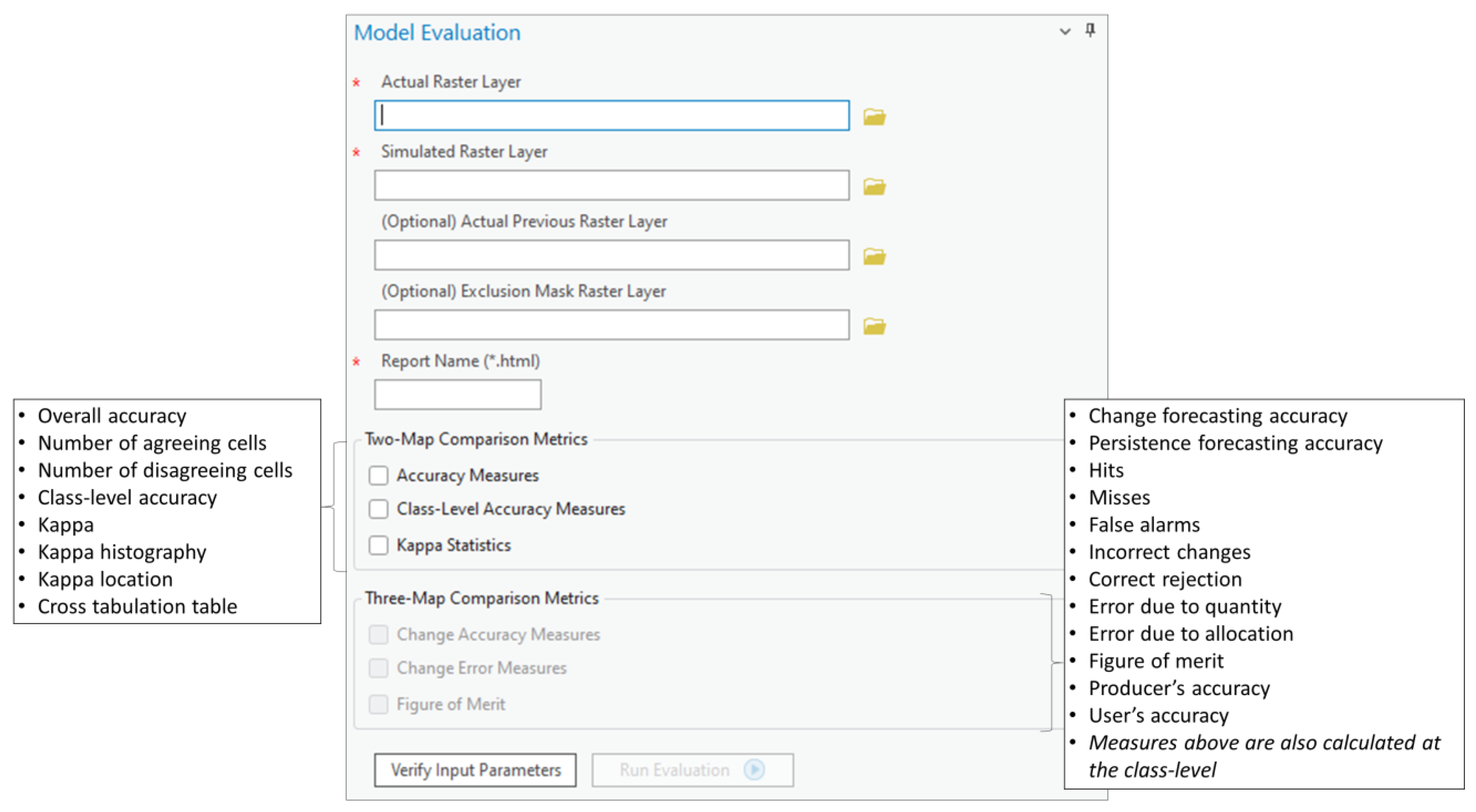This screenshot has width=1476, height=812.
Task: Toggle the Kappa Statistics checkbox
Action: click(x=378, y=545)
